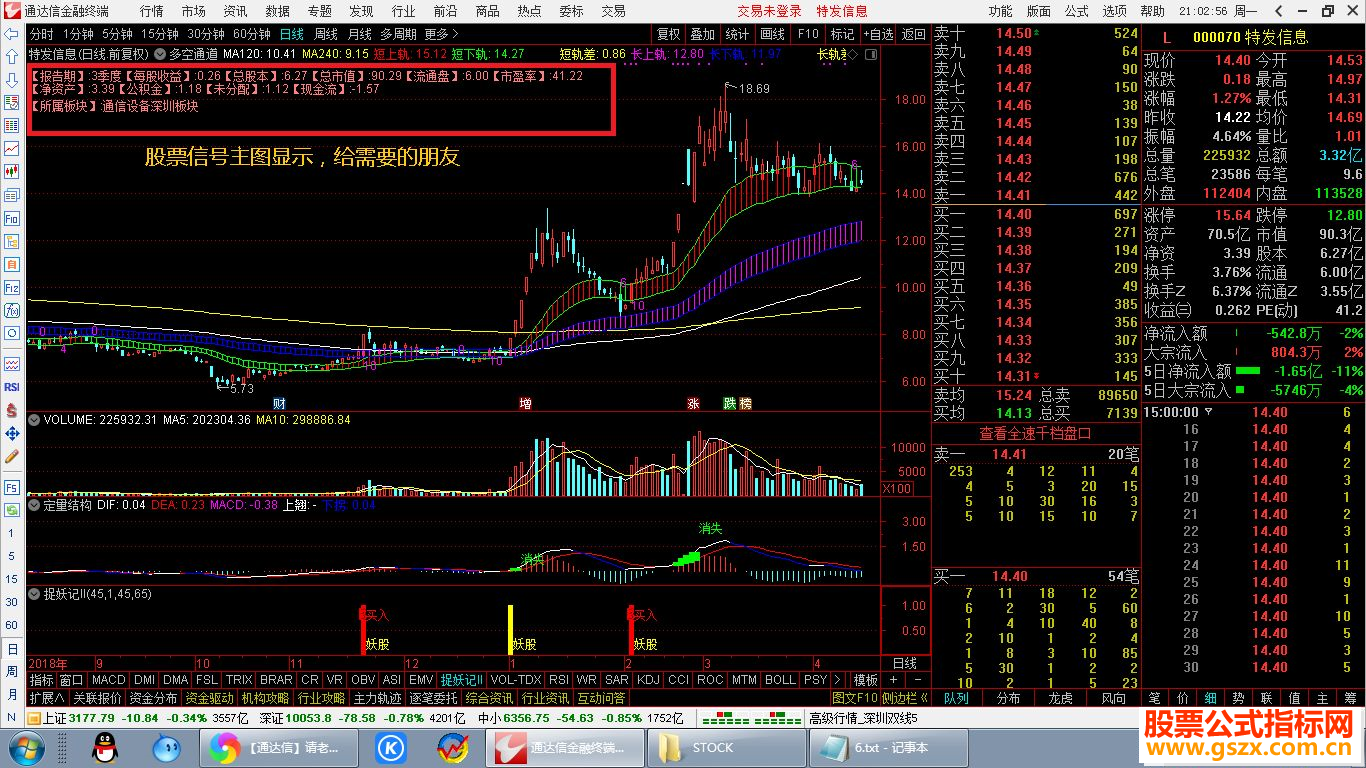Open the 资金驱动 tab
The width and height of the screenshot is (1366, 768).
coord(210,698)
